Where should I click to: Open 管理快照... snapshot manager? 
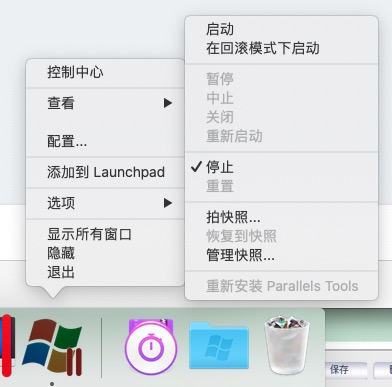(281, 255)
